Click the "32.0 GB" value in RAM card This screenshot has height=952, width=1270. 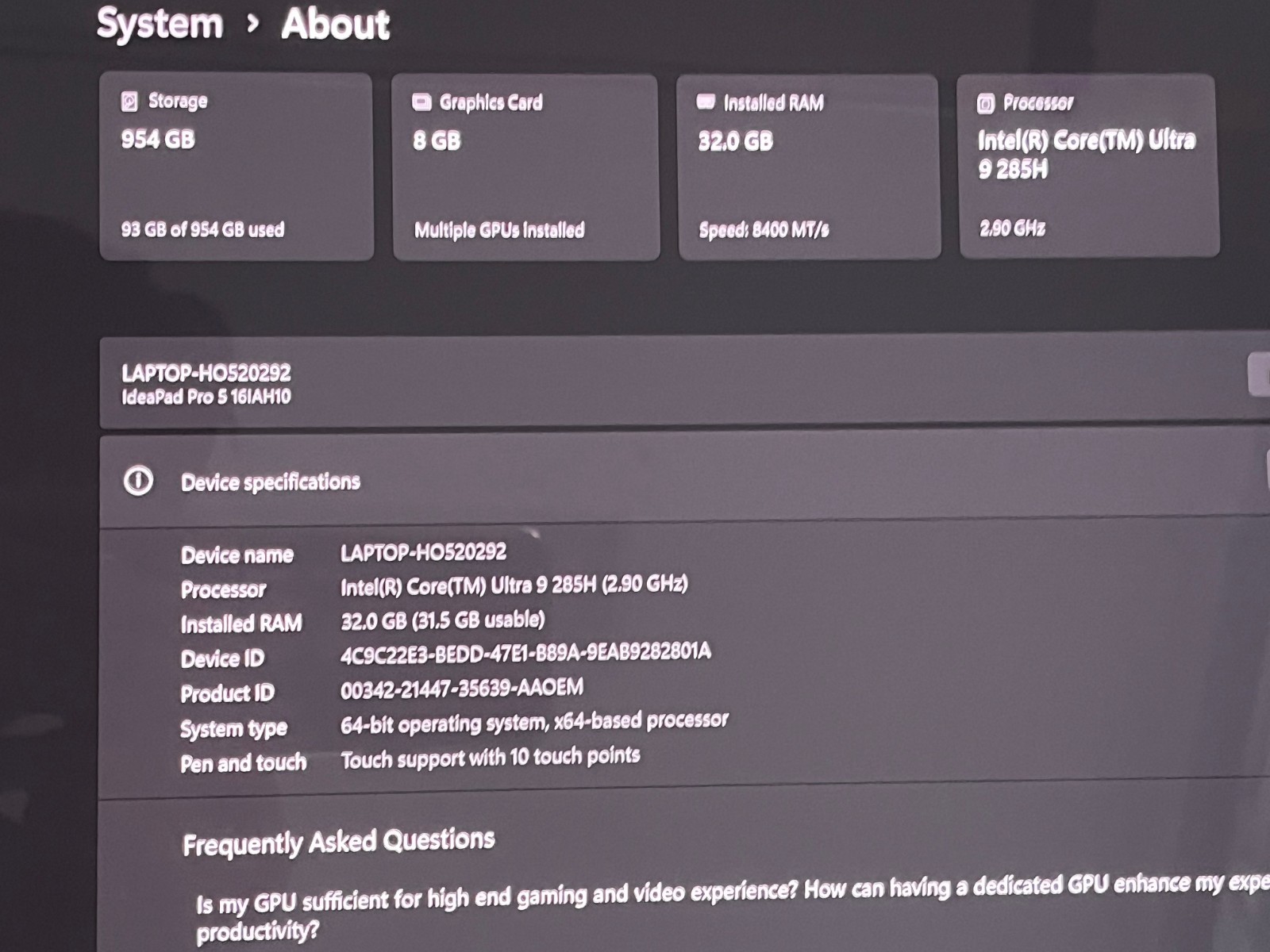(x=735, y=141)
